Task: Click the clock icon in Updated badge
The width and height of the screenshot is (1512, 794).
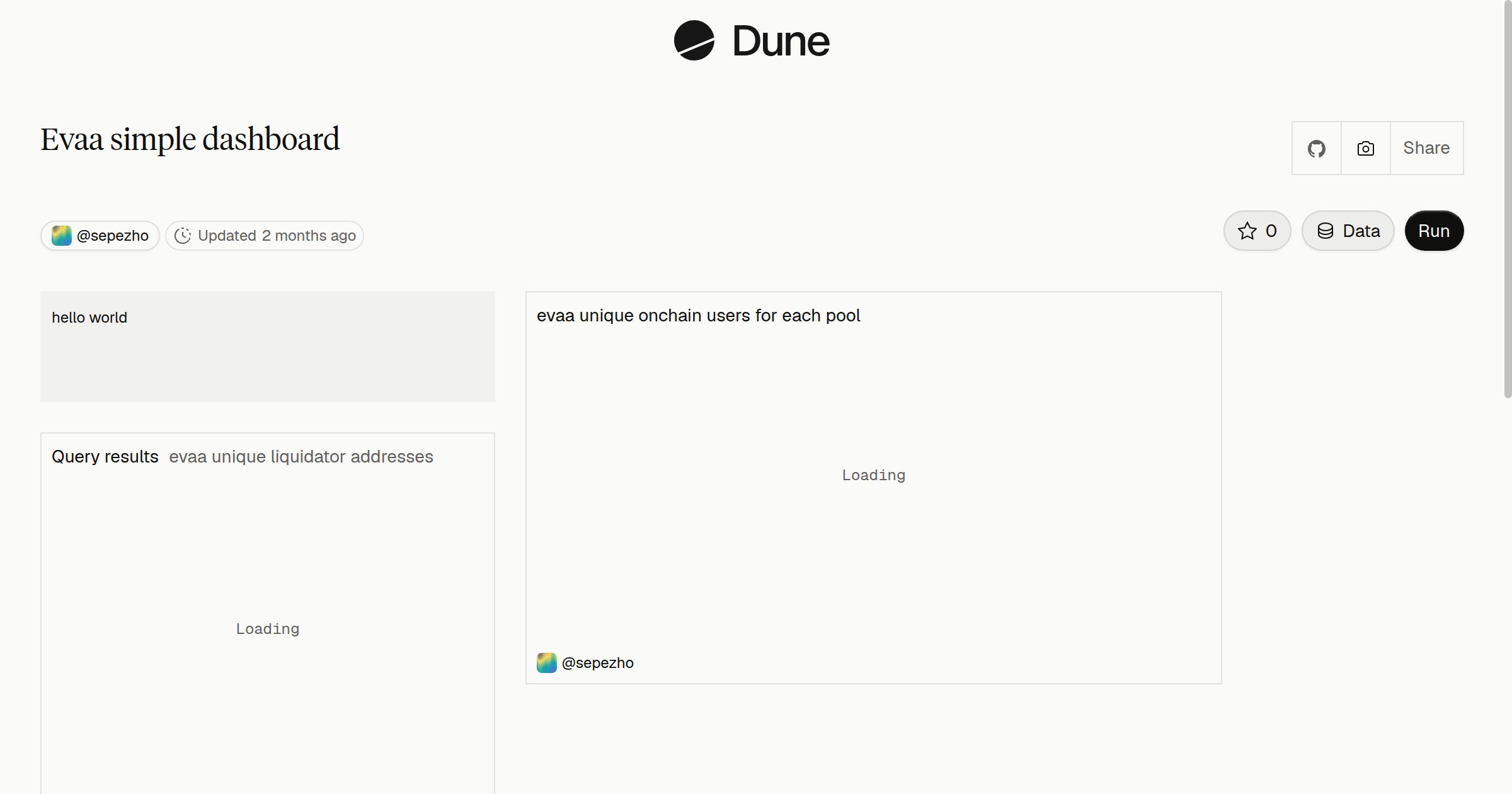Action: click(x=183, y=236)
